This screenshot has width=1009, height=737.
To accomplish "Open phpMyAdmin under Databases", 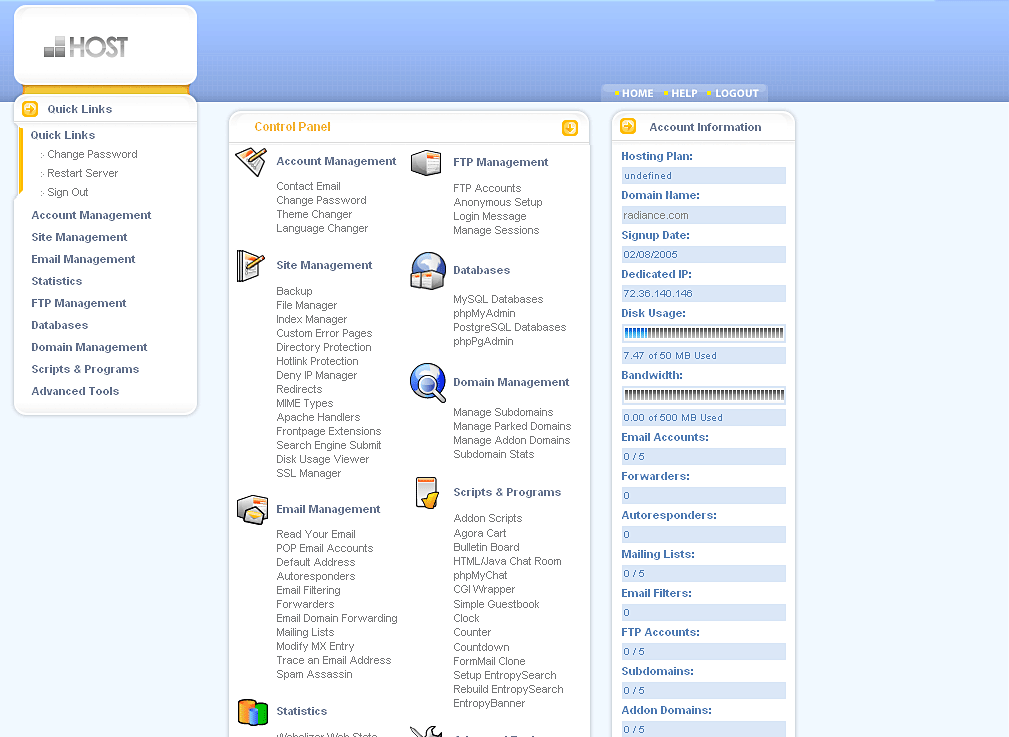I will pos(484,313).
